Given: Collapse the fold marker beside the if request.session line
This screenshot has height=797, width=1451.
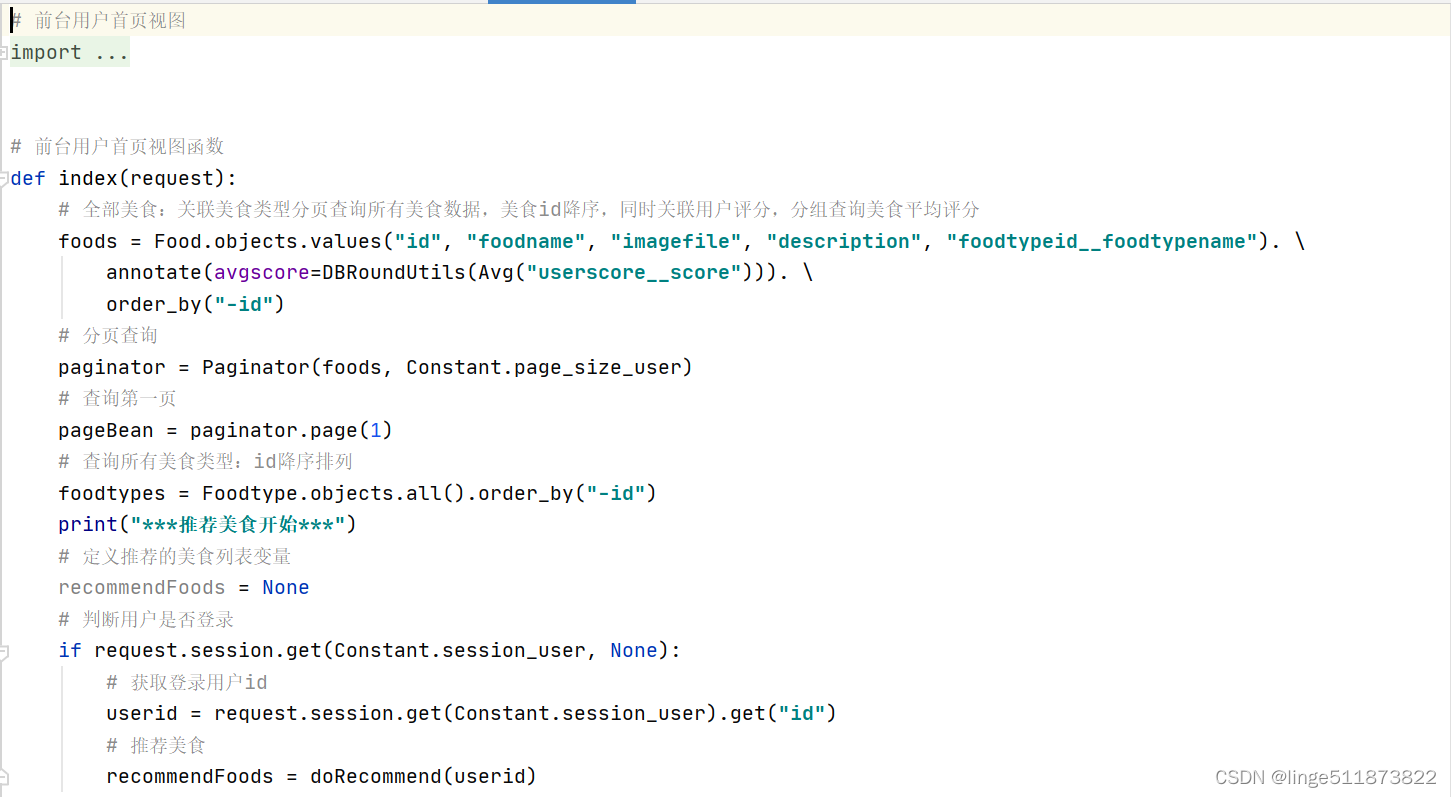Looking at the screenshot, I should click(4, 652).
